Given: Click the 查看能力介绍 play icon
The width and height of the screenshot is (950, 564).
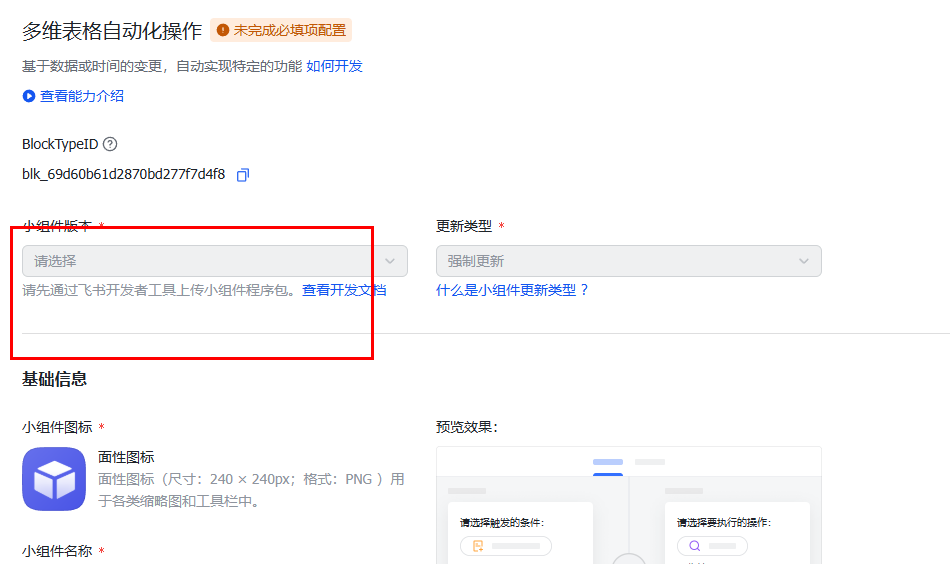Looking at the screenshot, I should point(28,96).
